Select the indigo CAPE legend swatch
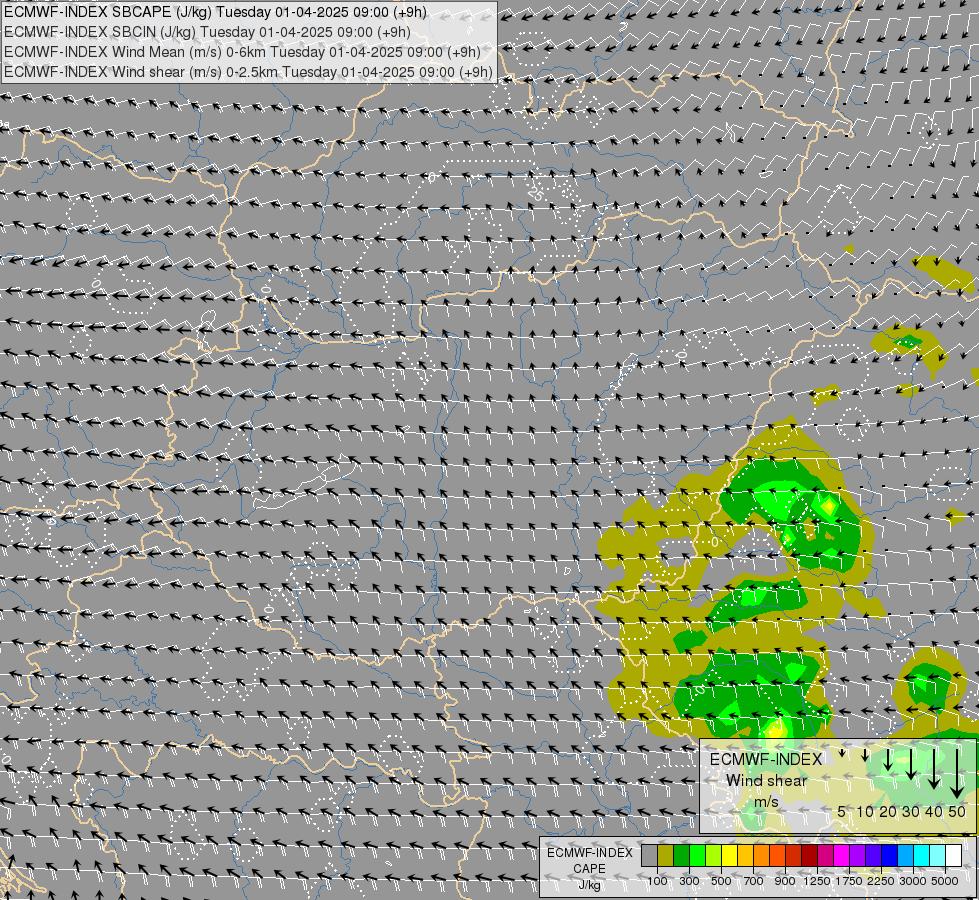The width and height of the screenshot is (979, 900). tap(874, 855)
